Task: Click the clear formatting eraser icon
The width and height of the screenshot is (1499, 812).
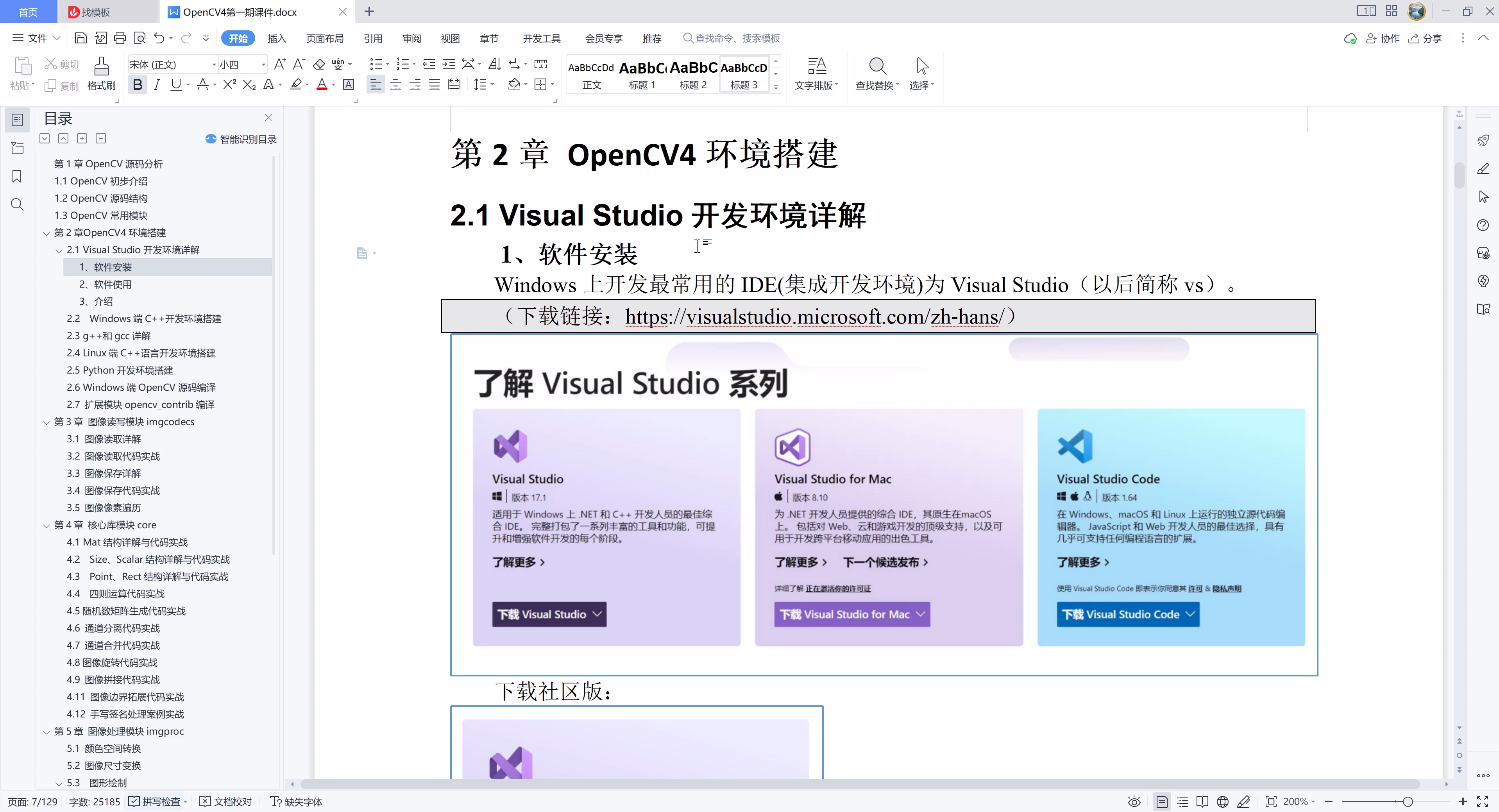Action: pyautogui.click(x=319, y=64)
